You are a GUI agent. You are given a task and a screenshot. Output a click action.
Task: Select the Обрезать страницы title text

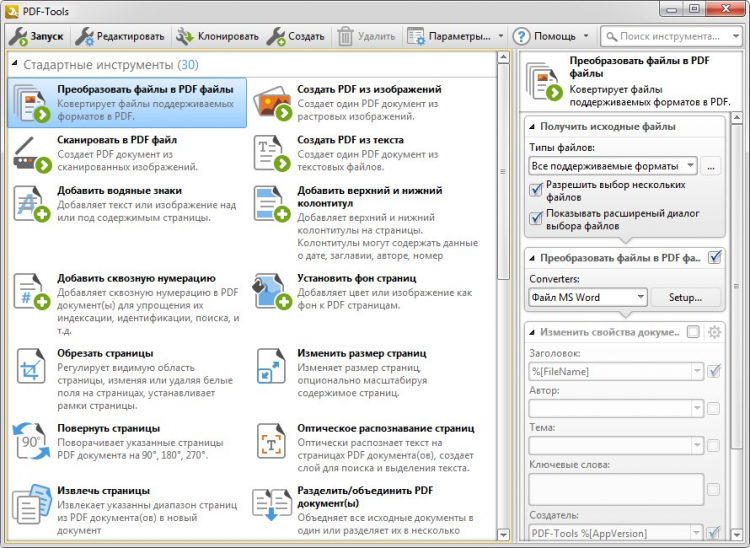(x=105, y=353)
